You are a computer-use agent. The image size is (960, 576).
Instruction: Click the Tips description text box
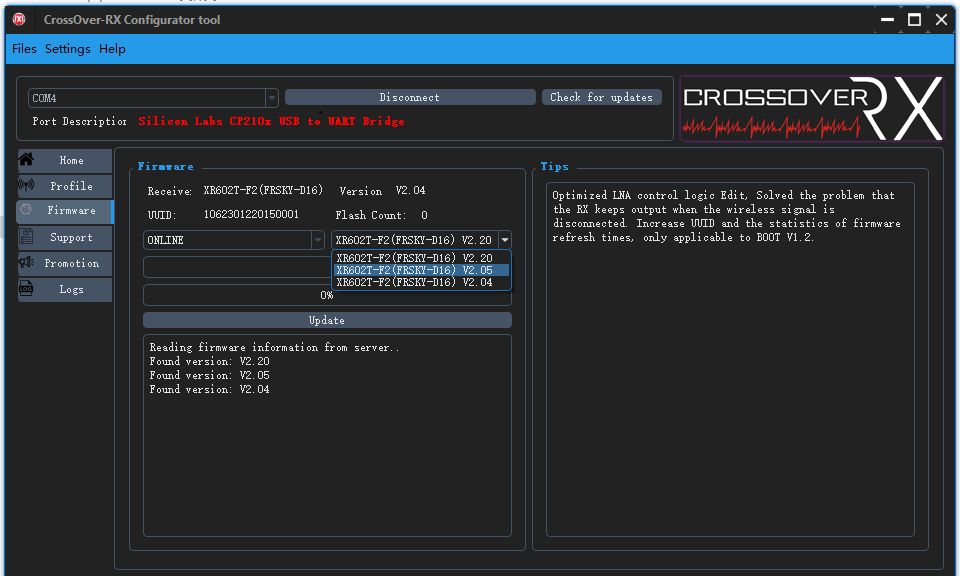(x=730, y=359)
